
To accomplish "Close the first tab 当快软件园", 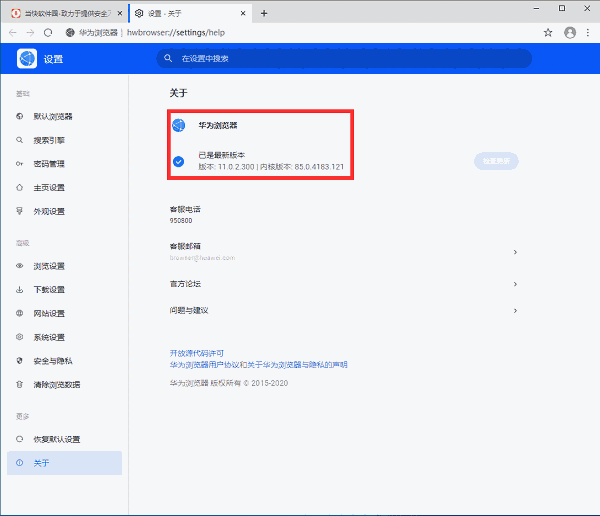I will (120, 13).
